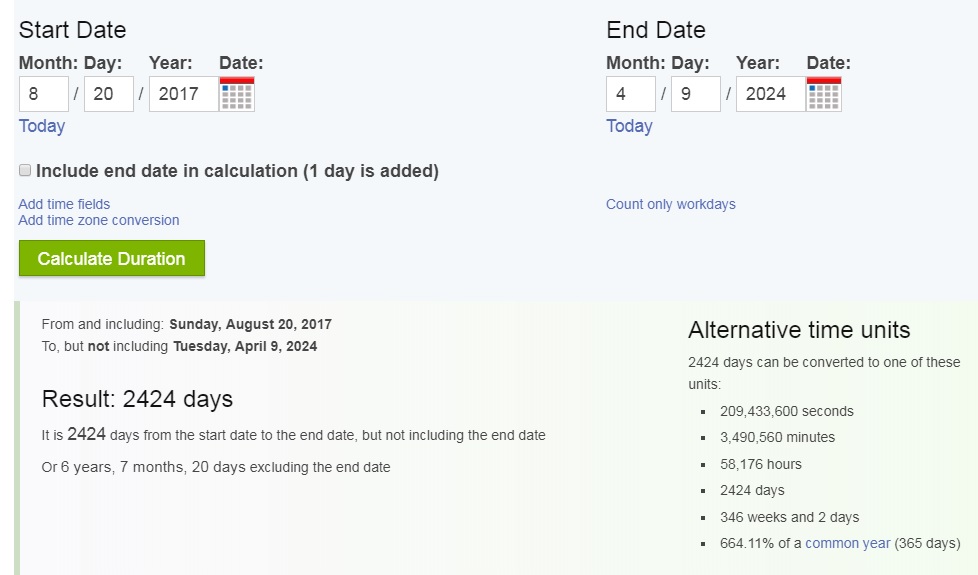
Task: Click the Calculate Duration button
Action: [x=112, y=258]
